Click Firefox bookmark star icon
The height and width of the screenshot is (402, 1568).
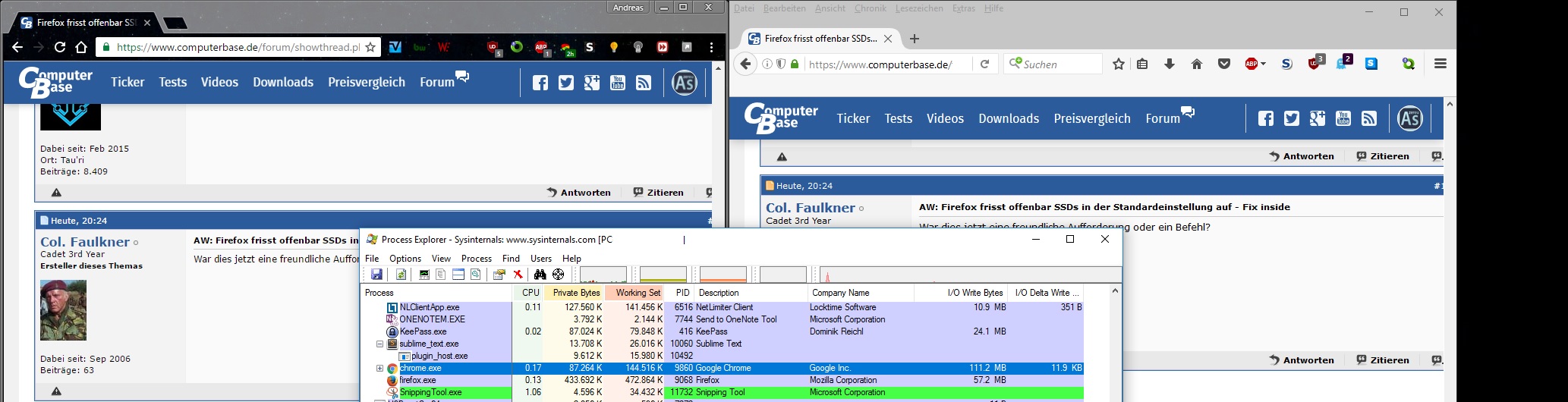click(x=1118, y=64)
